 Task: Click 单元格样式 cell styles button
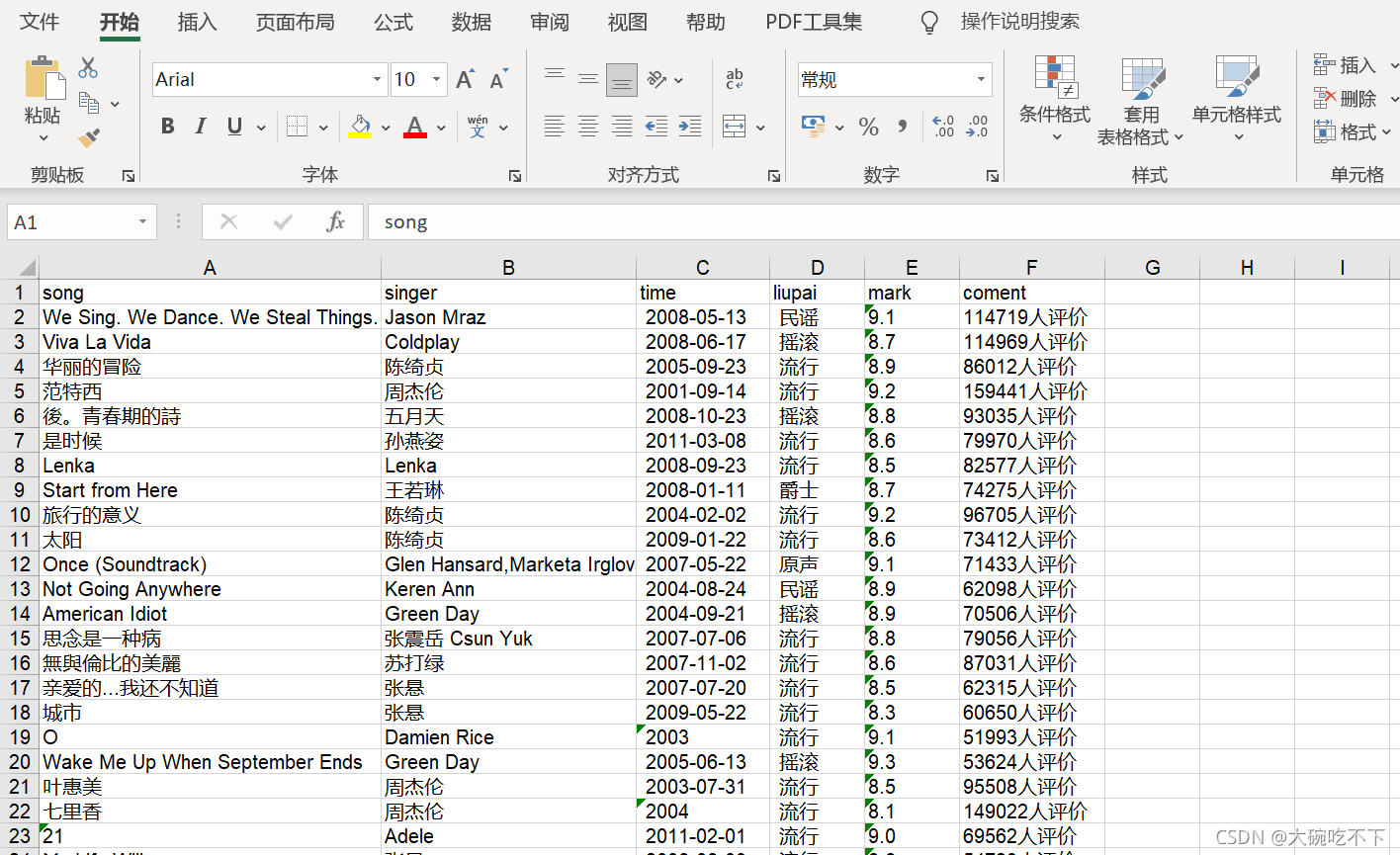[x=1236, y=98]
